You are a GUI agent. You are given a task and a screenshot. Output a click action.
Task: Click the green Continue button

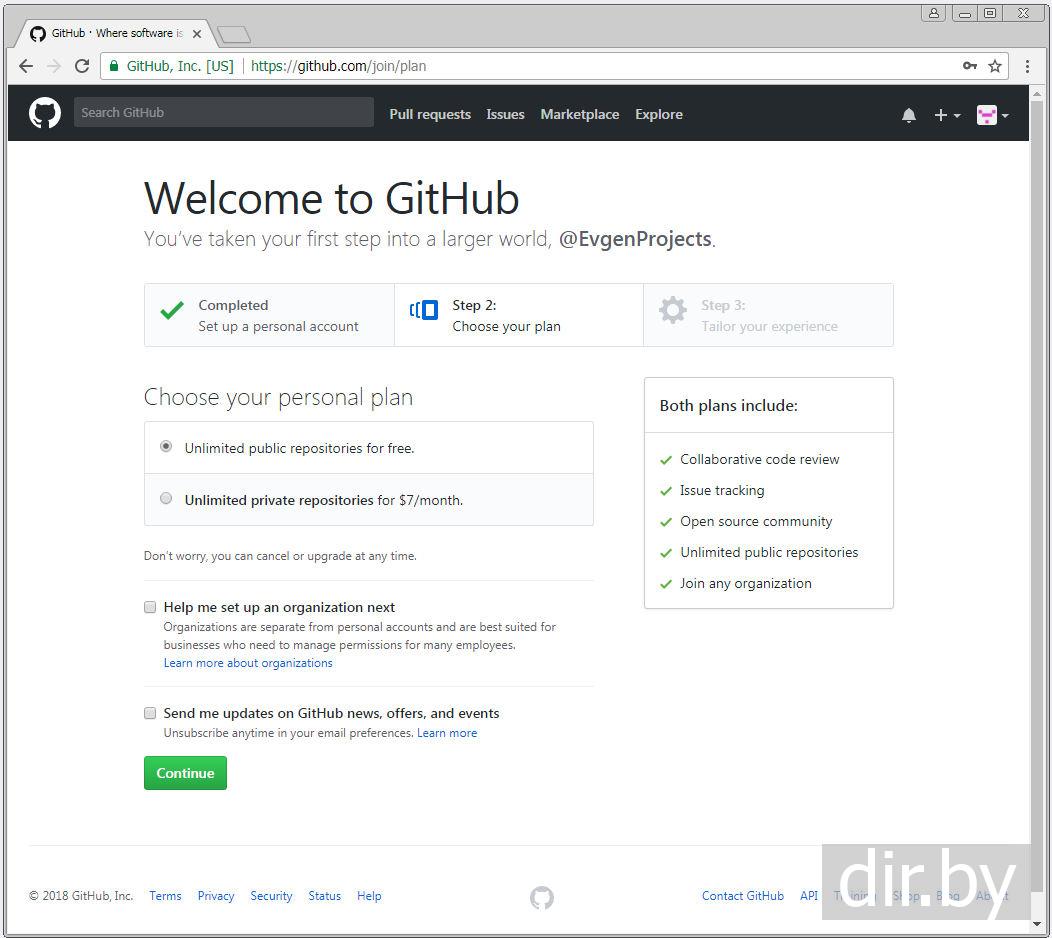point(185,773)
